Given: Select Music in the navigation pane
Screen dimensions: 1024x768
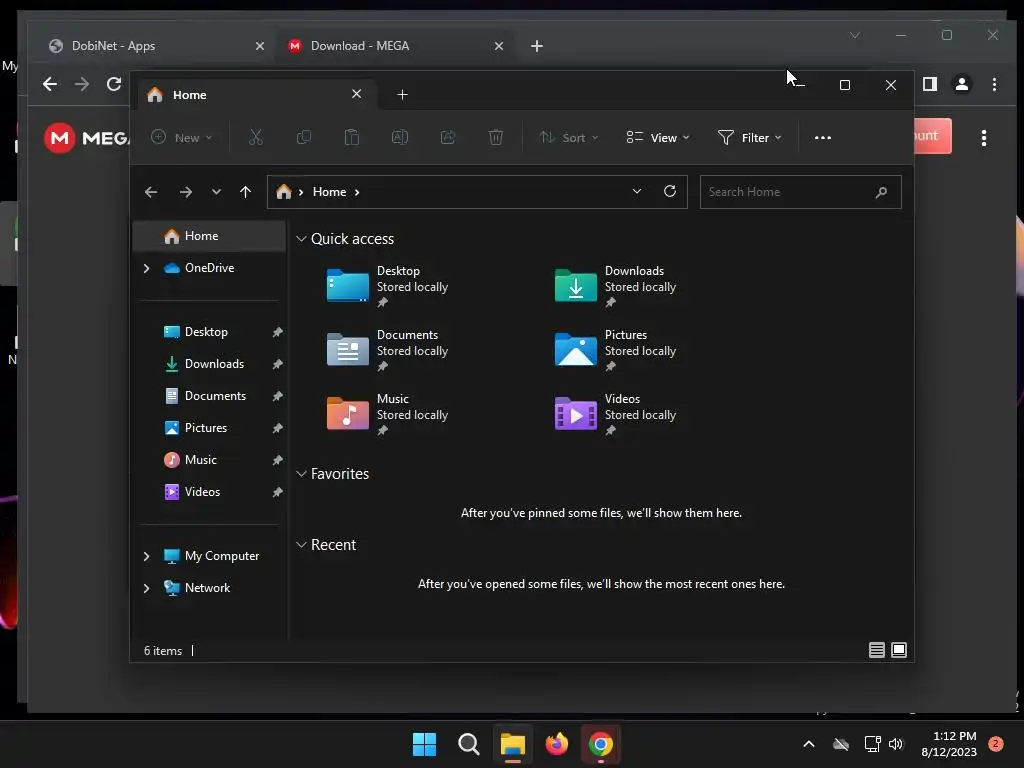Looking at the screenshot, I should (x=209, y=460).
